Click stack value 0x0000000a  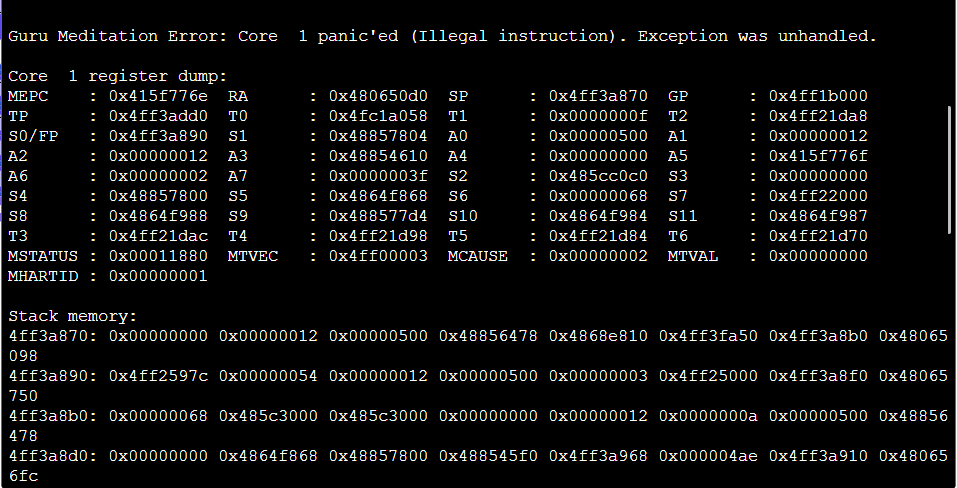[x=708, y=417]
